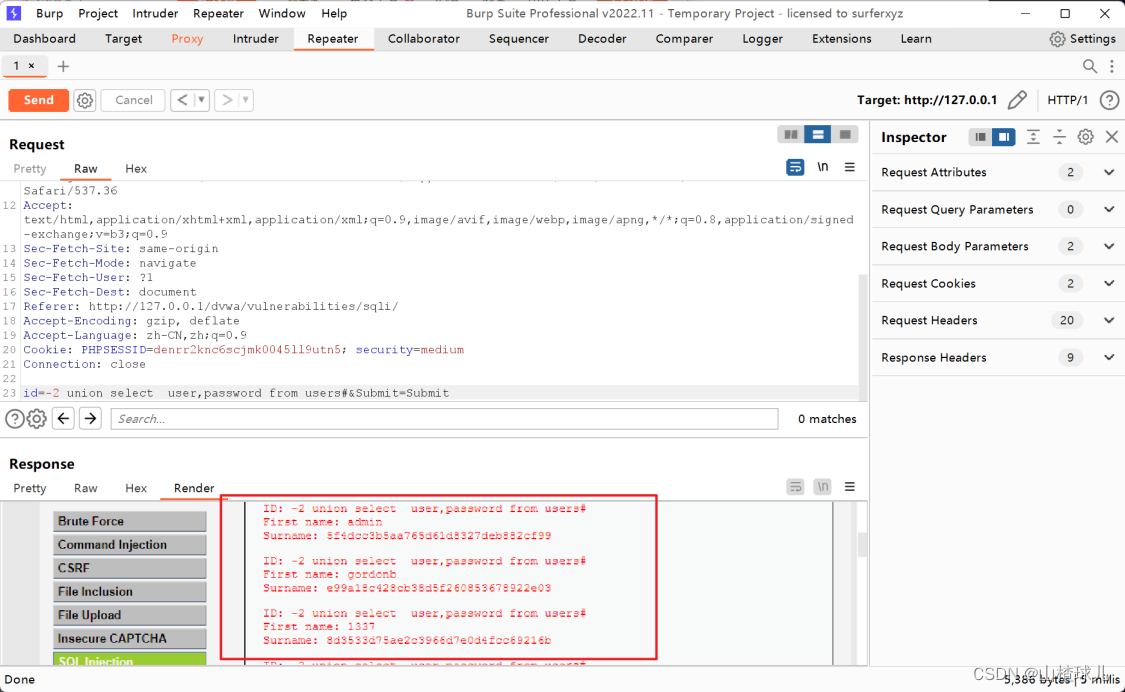
Task: Go forward to next request in history
Action: (x=227, y=100)
